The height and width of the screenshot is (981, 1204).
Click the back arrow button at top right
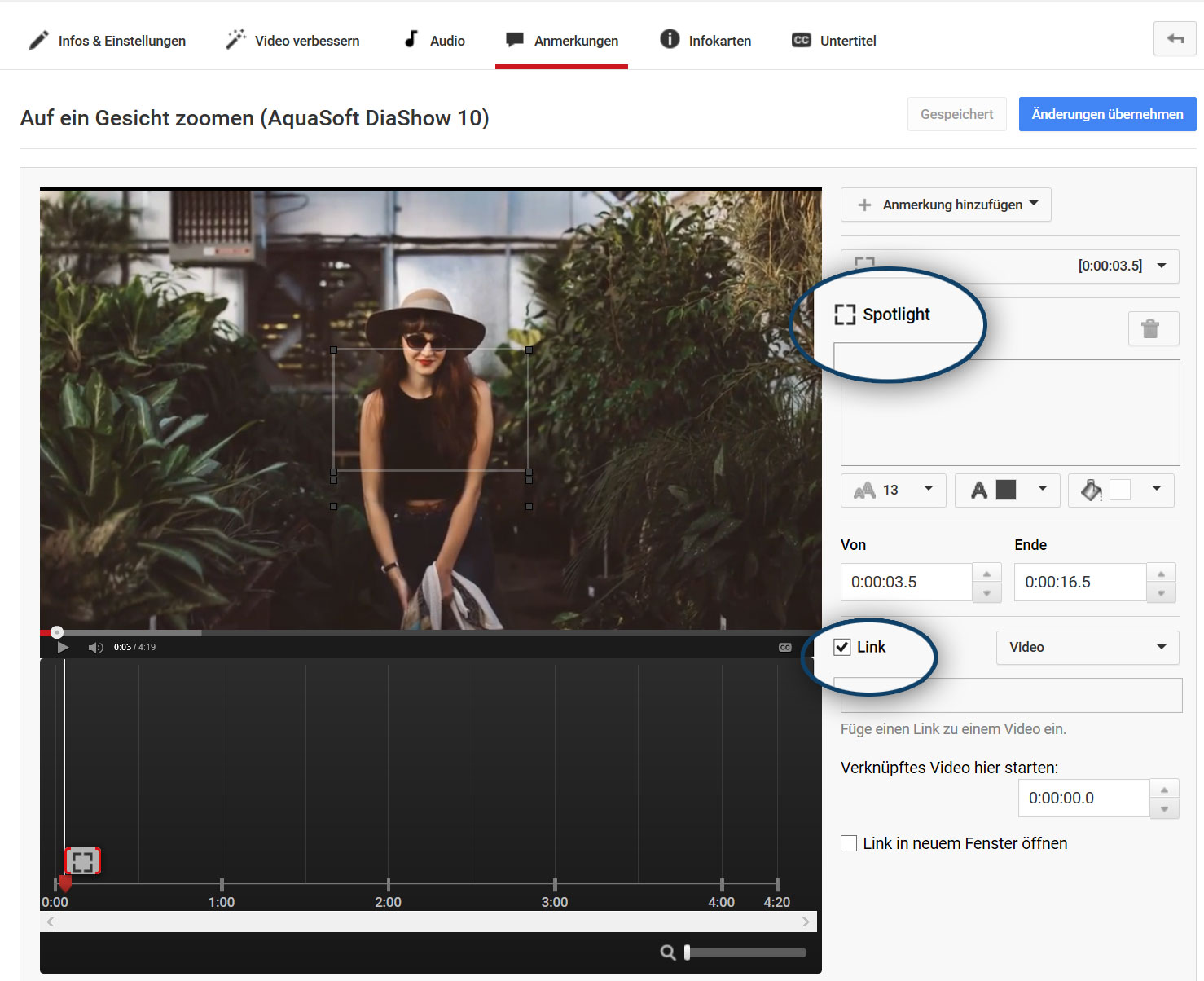point(1174,38)
